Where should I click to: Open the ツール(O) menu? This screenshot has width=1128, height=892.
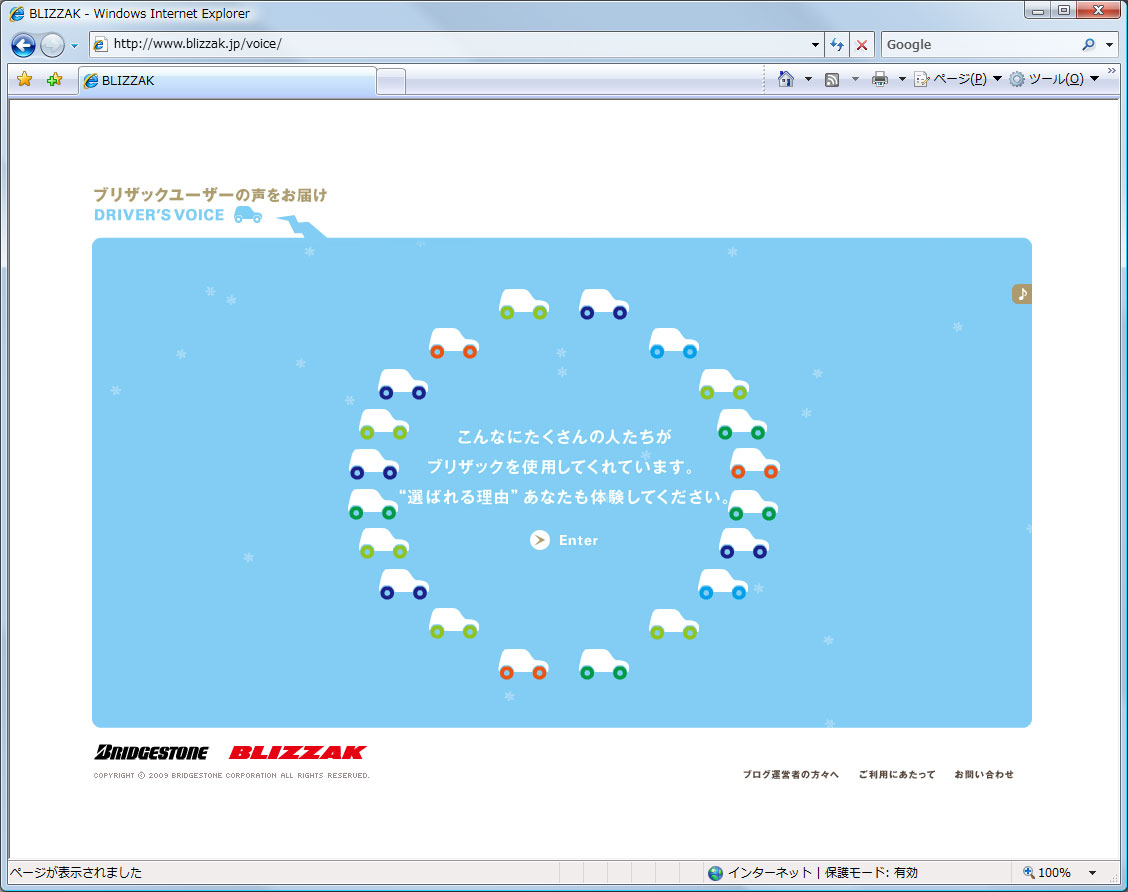(1054, 79)
